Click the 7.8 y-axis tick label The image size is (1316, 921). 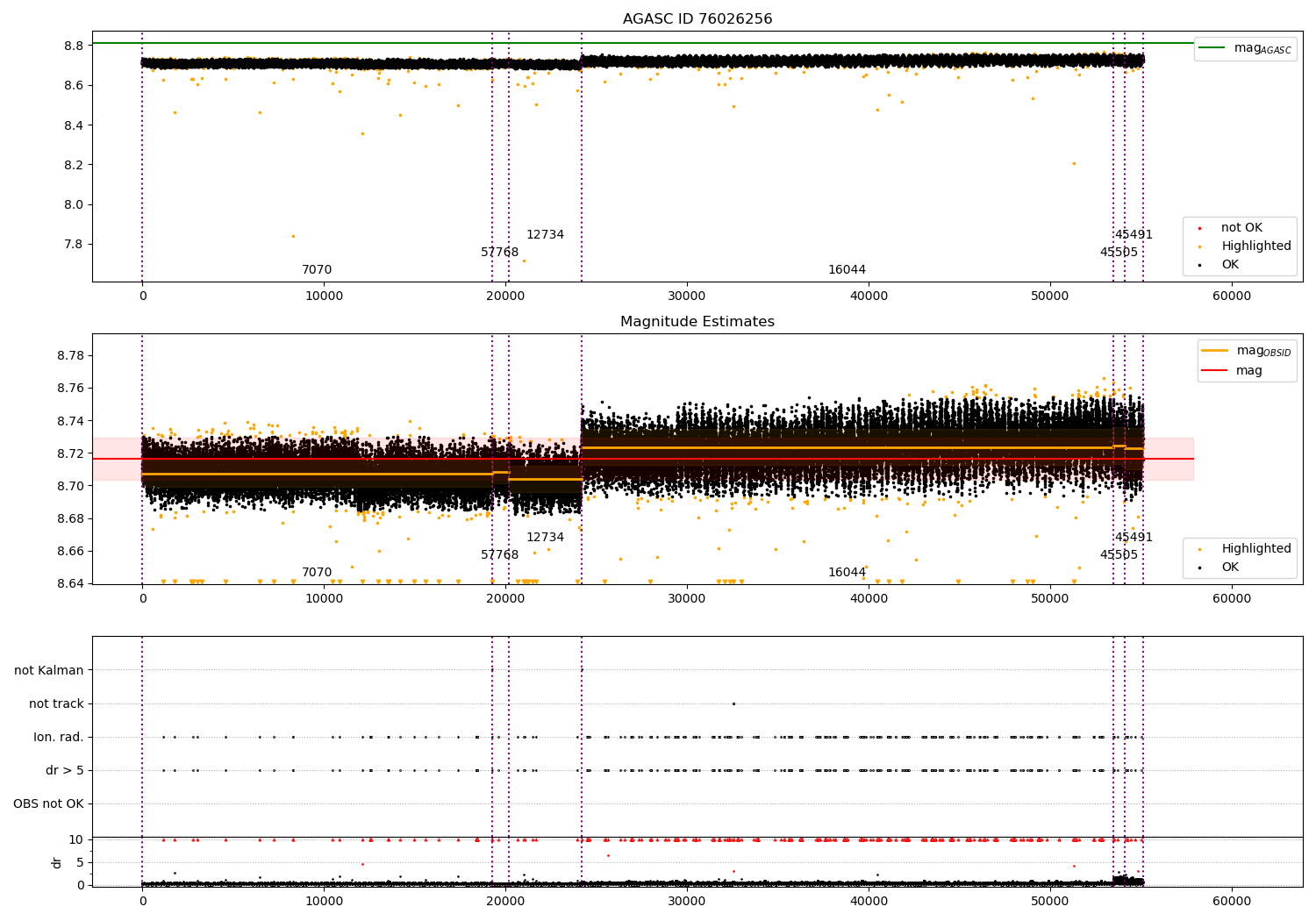(74, 245)
